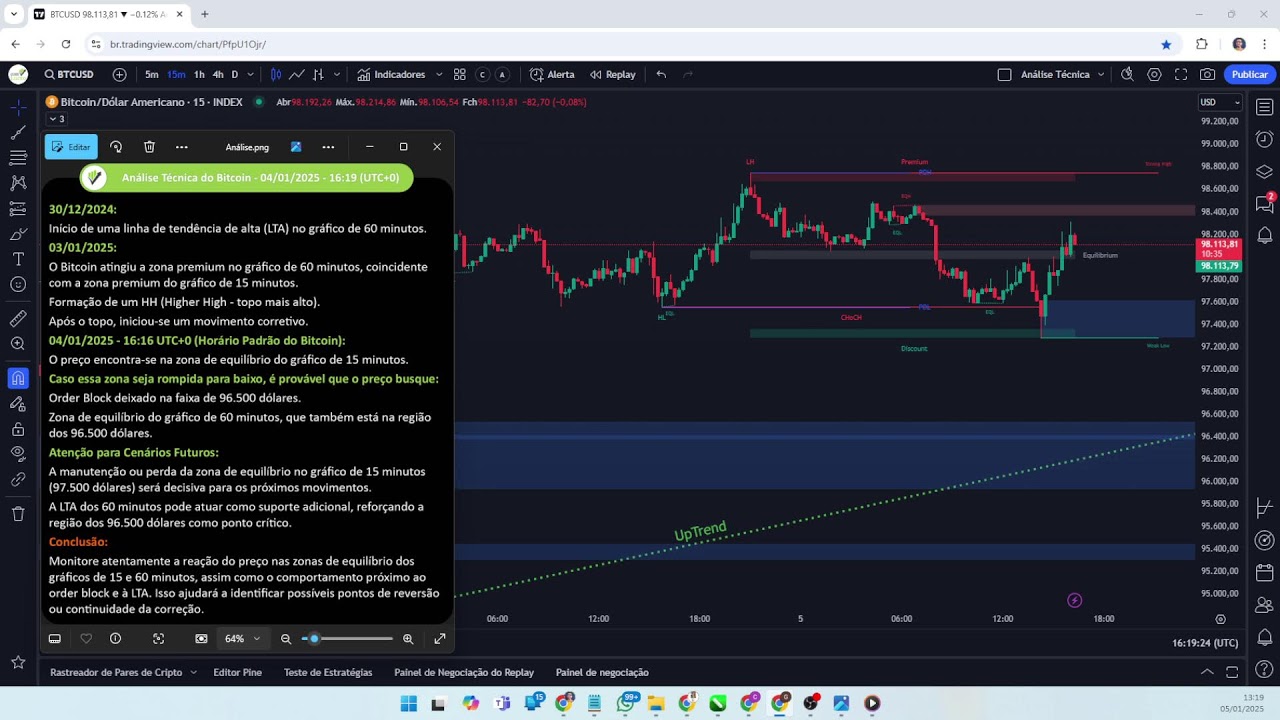Remove drawings using the trash icon
Screen dimensions: 1280x720
[x=17, y=514]
